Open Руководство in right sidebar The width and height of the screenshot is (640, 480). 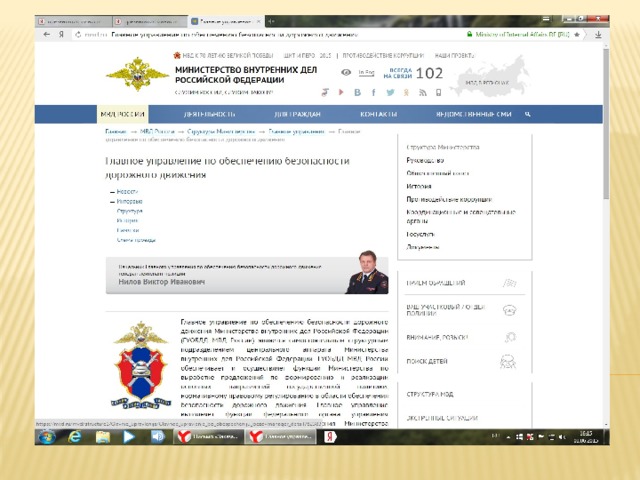425,160
